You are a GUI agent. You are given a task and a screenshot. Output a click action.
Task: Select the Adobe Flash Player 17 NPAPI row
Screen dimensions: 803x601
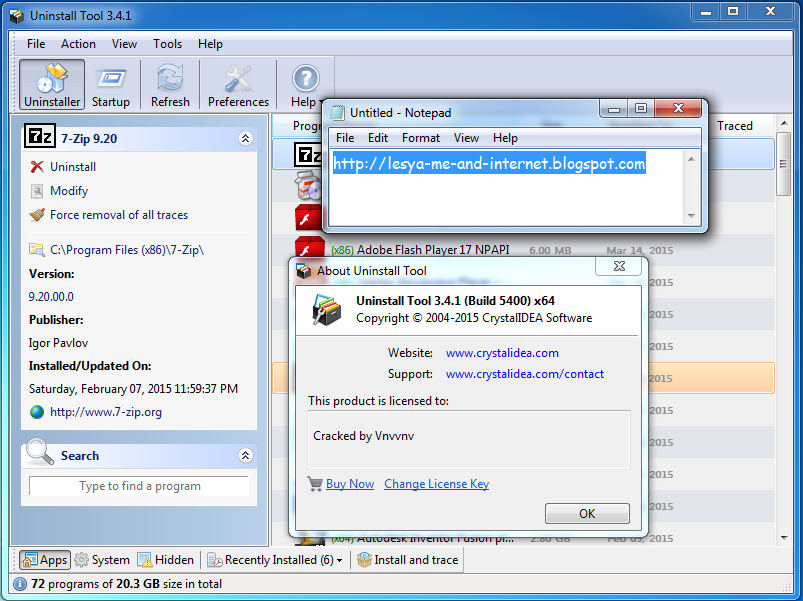(x=522, y=250)
